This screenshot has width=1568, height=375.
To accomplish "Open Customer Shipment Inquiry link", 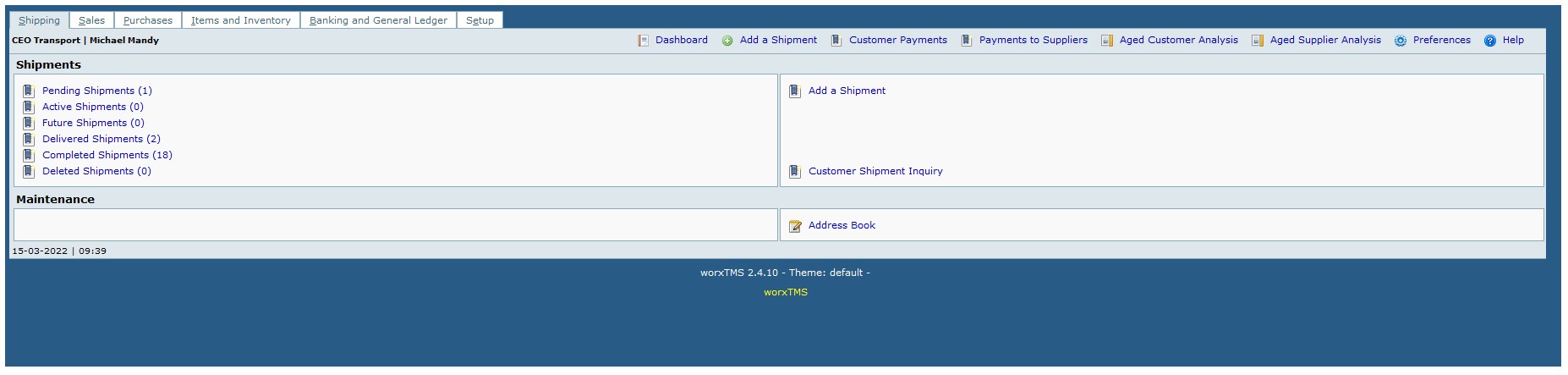I will coord(874,171).
